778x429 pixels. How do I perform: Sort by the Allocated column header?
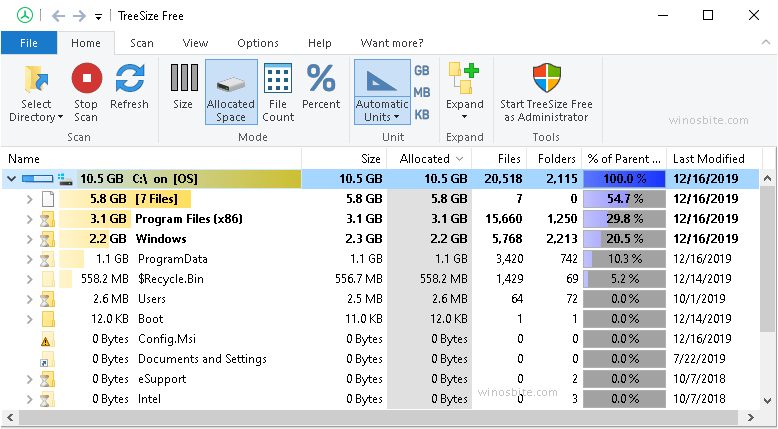pos(429,159)
